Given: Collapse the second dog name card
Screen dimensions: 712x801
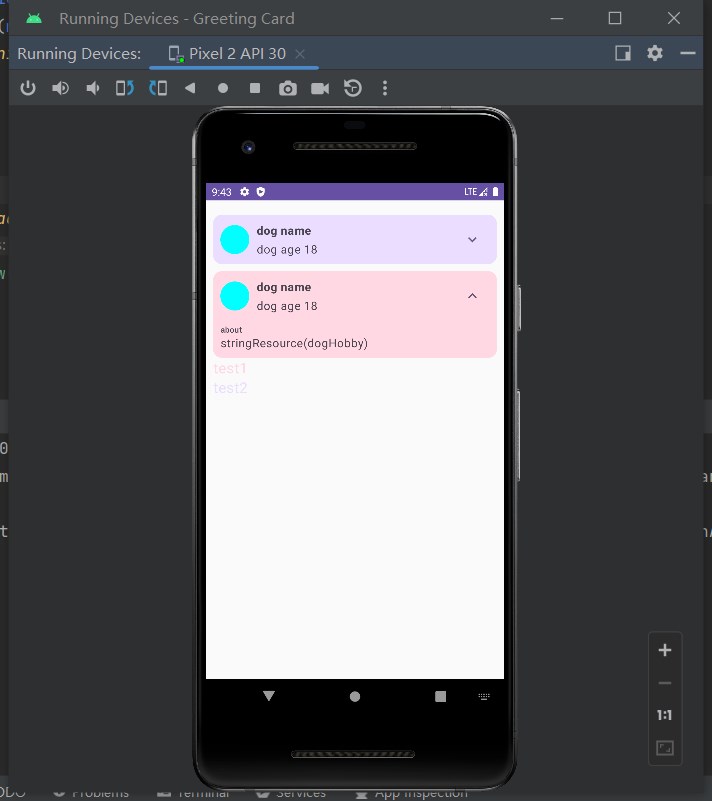Looking at the screenshot, I should coord(472,296).
